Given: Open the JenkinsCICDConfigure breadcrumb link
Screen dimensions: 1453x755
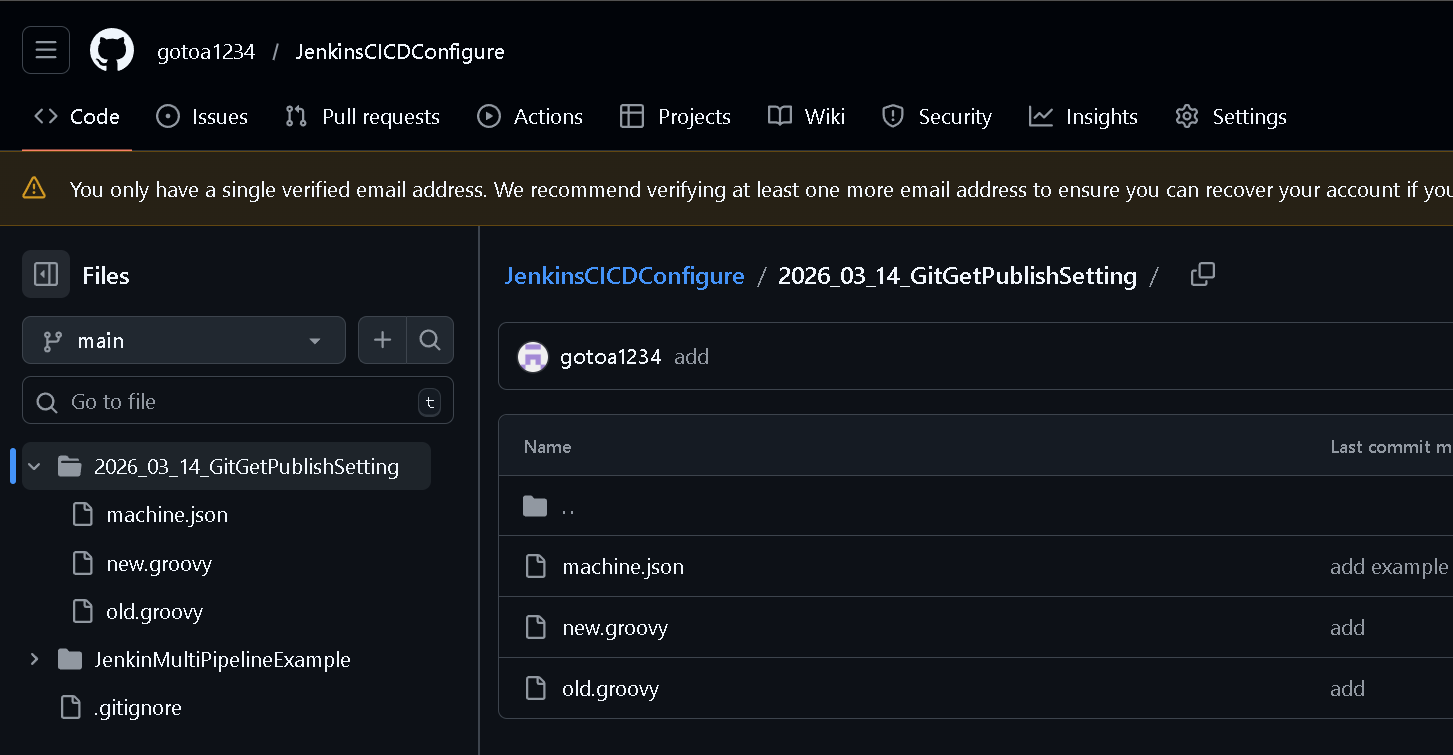Looking at the screenshot, I should tap(624, 276).
